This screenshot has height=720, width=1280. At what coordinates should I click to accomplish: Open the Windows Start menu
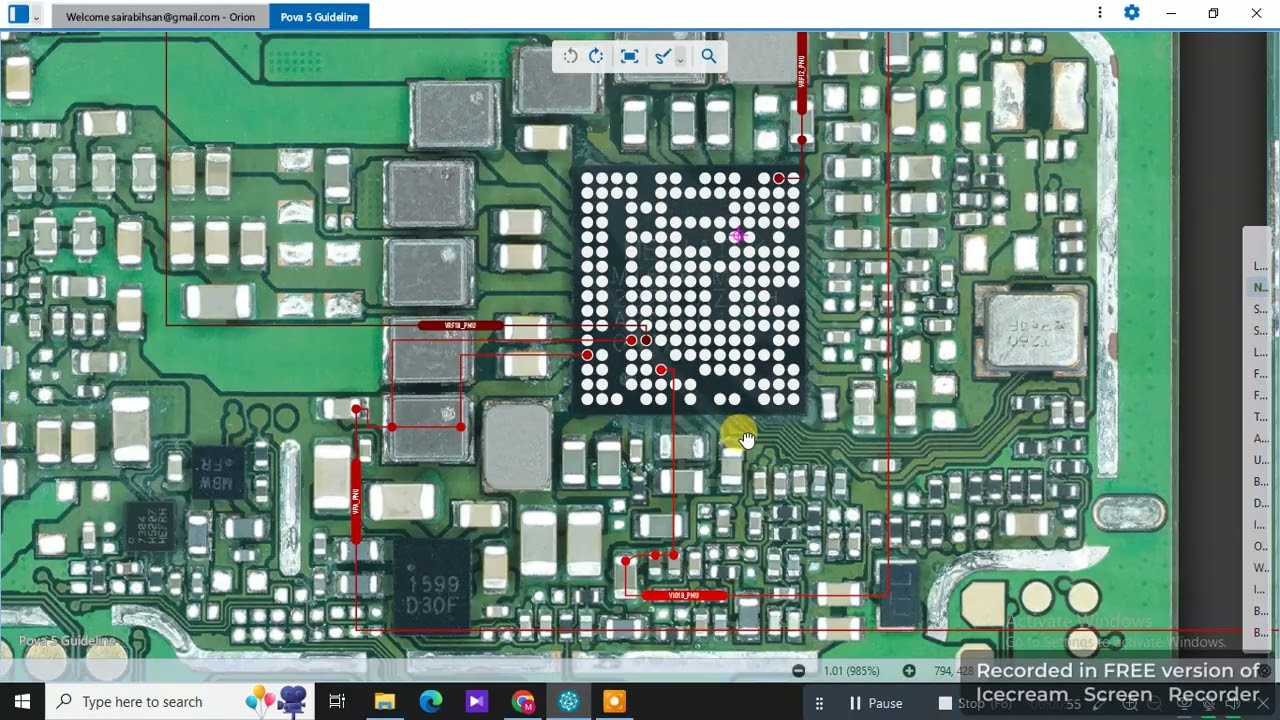click(x=22, y=702)
